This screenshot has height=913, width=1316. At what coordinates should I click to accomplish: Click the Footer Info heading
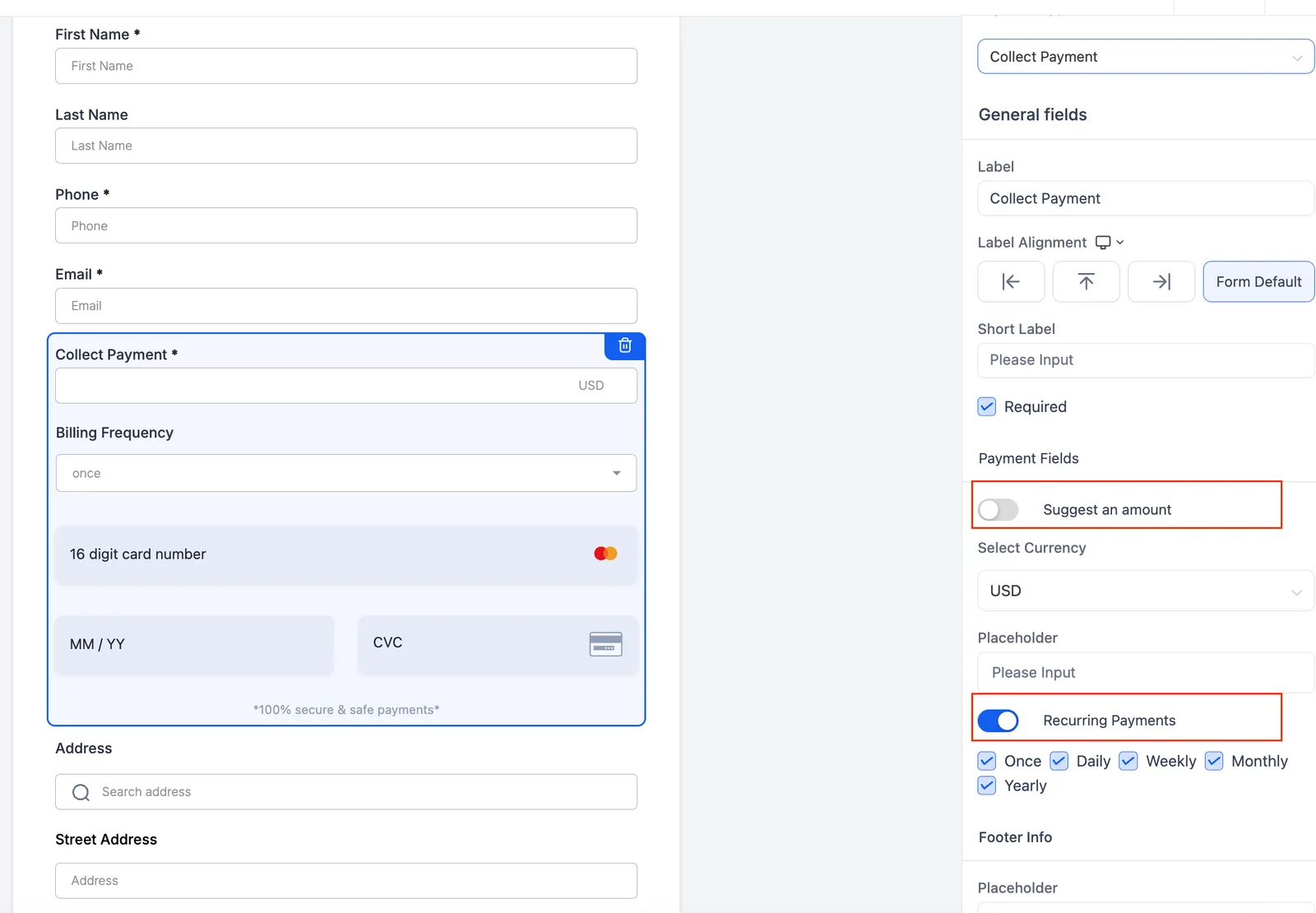click(1015, 837)
